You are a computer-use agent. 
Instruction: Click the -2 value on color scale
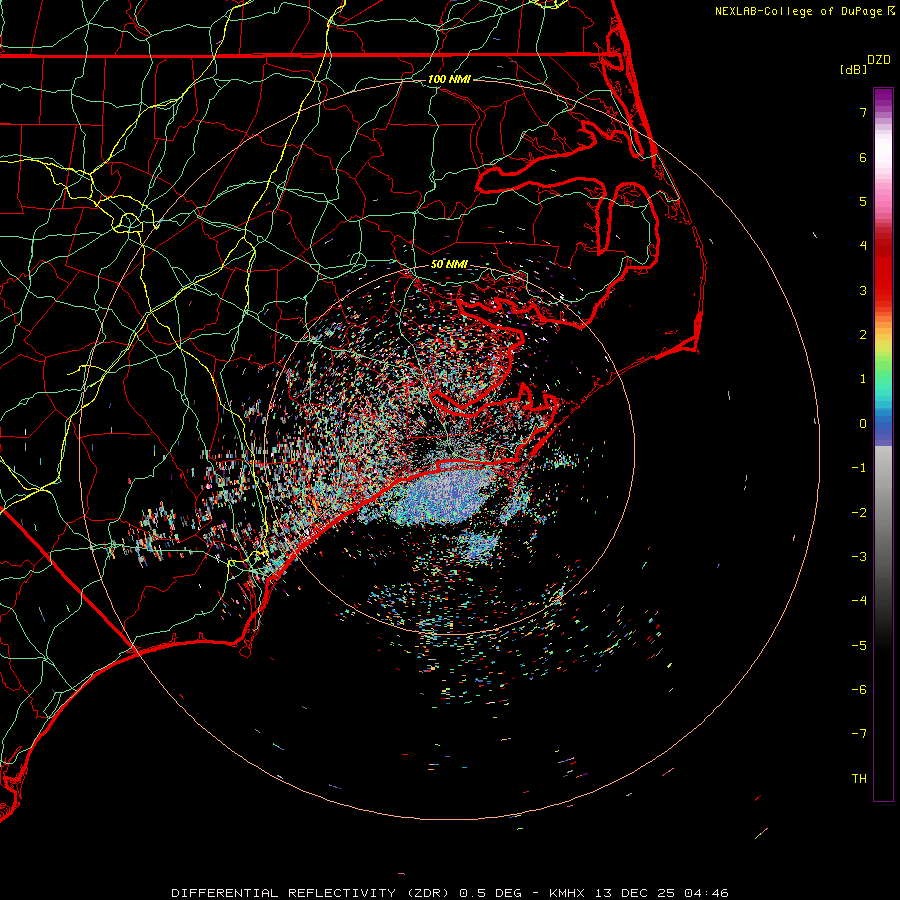pos(859,513)
